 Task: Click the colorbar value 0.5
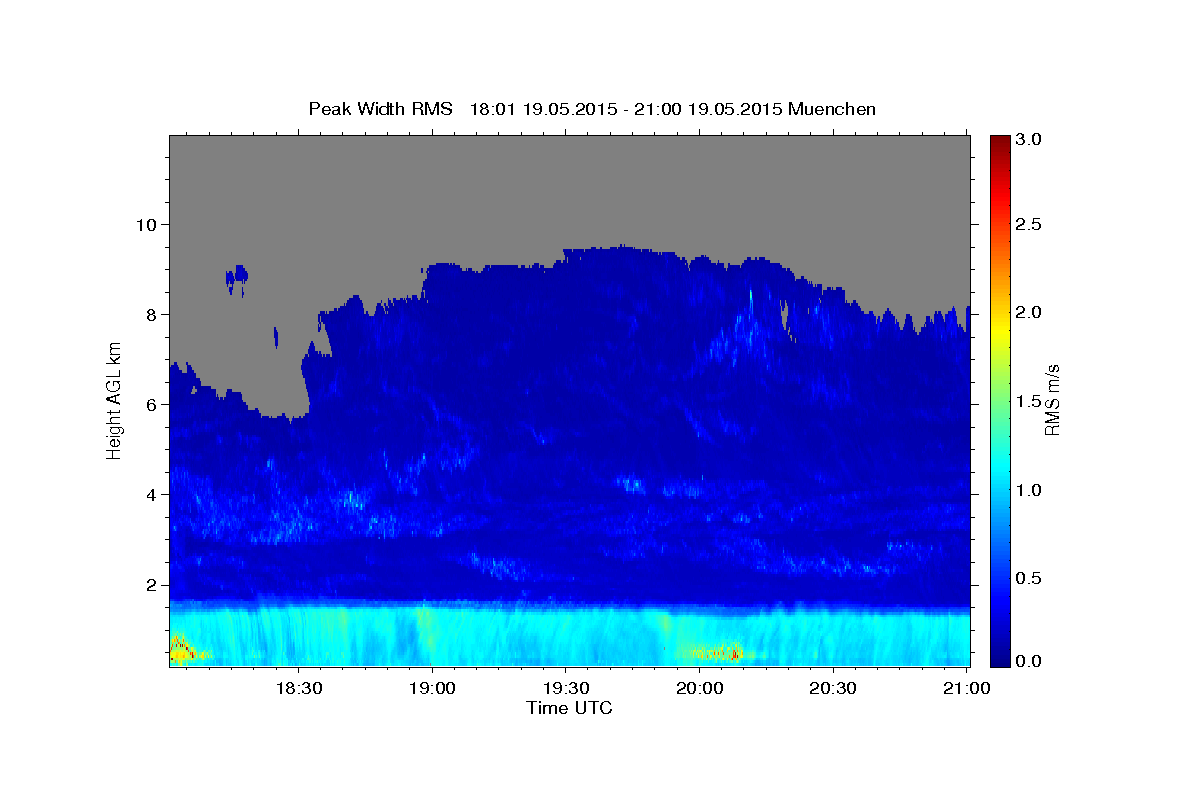tap(1030, 578)
